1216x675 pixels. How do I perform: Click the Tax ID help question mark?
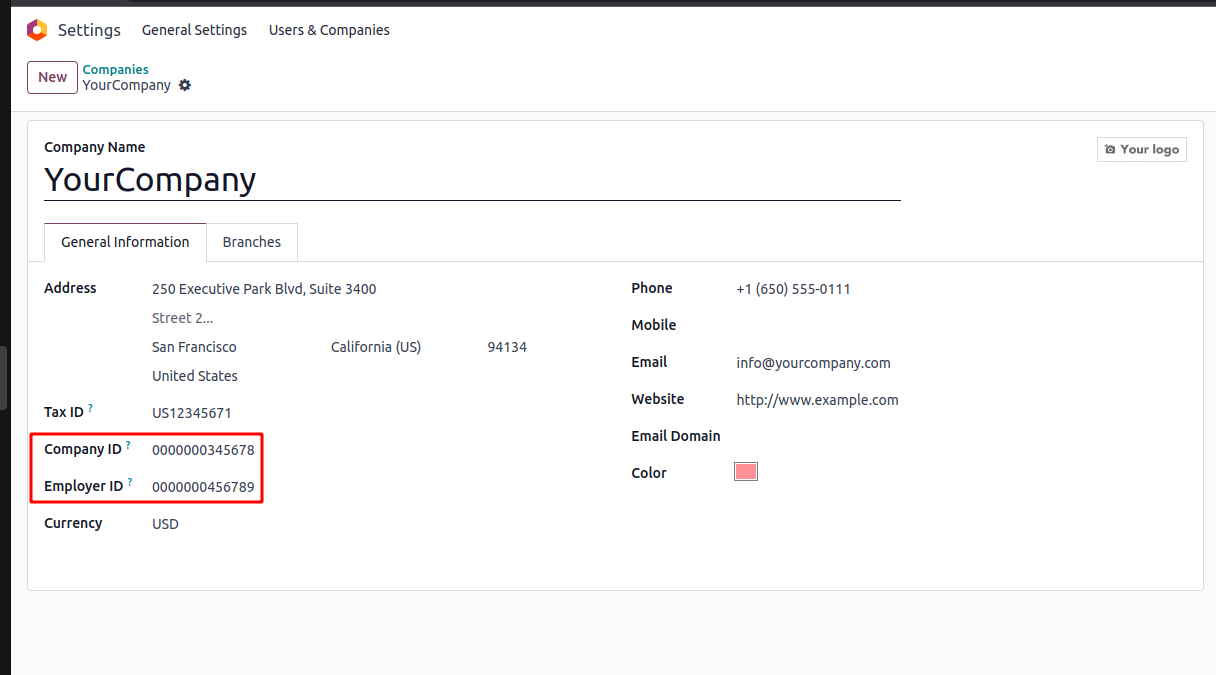(91, 408)
